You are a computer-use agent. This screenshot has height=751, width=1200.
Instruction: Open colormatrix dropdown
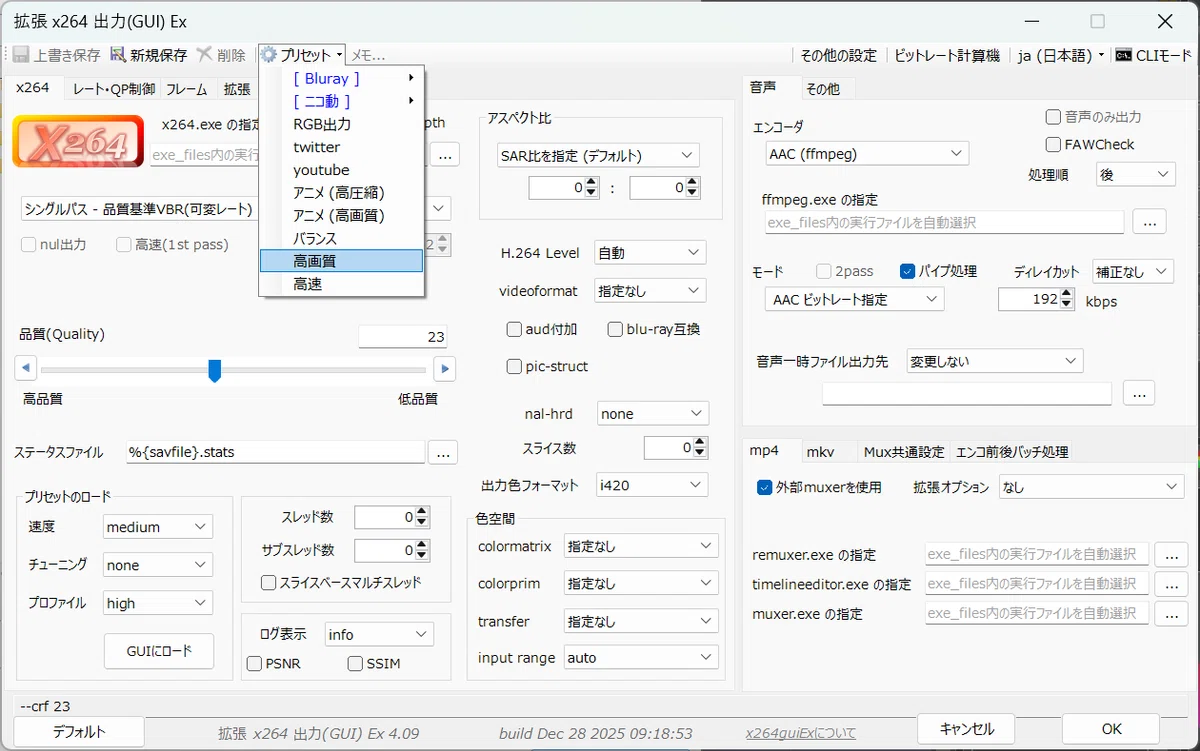pyautogui.click(x=641, y=546)
